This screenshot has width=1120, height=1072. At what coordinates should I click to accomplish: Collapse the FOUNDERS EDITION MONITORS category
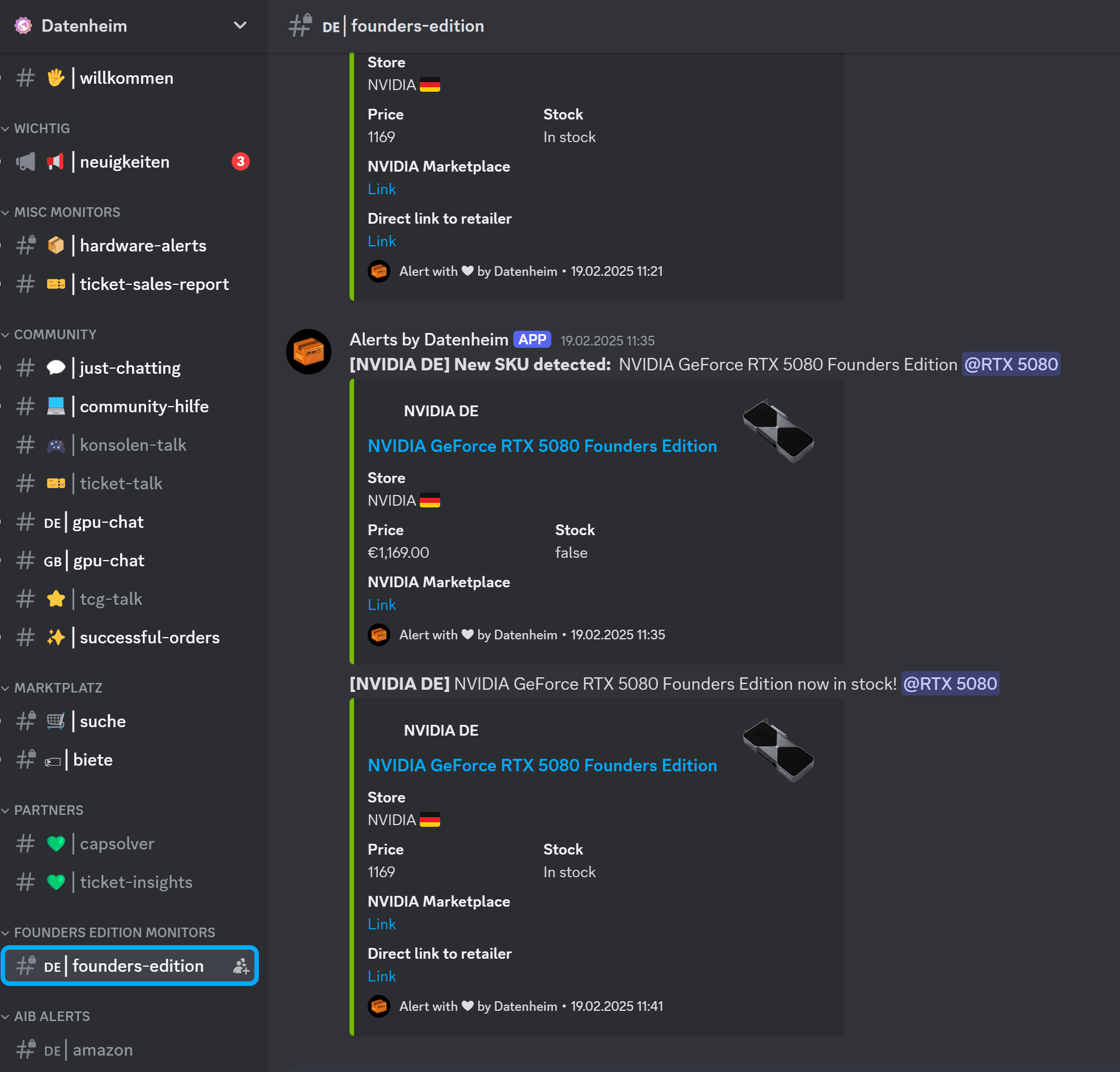pyautogui.click(x=114, y=933)
